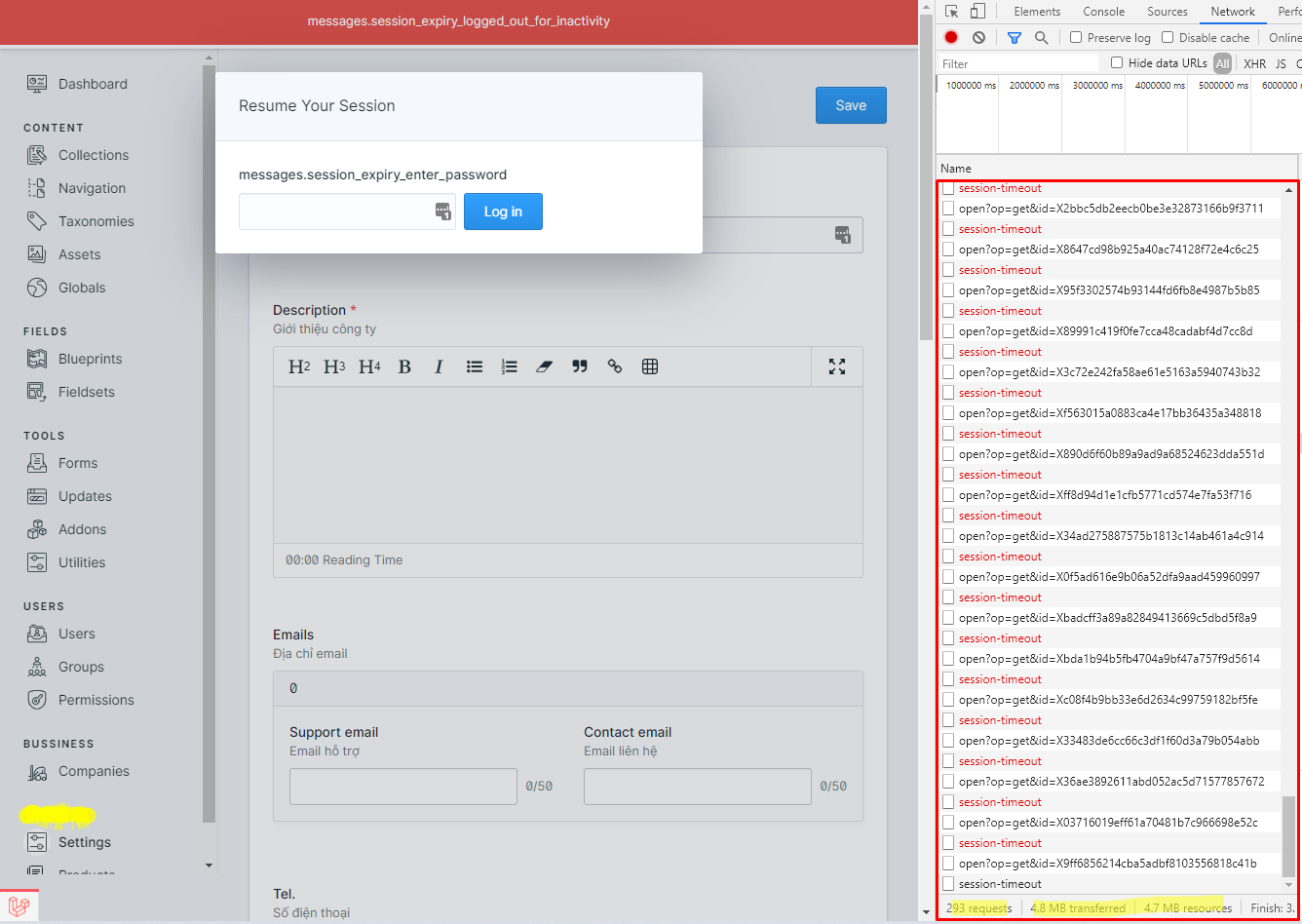1302x924 pixels.
Task: Toggle bold in Description editor
Action: pos(404,366)
